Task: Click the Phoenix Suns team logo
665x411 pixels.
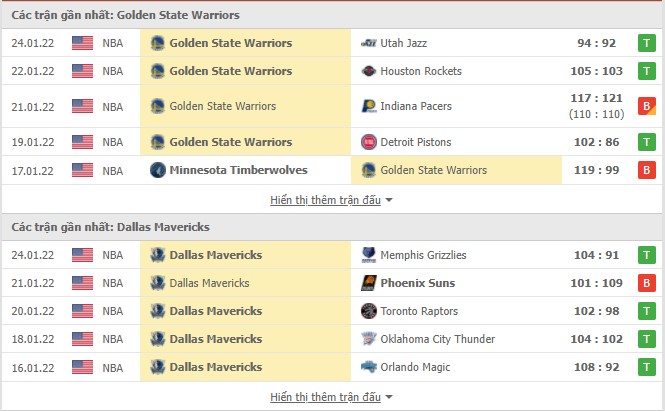Action: (x=368, y=283)
